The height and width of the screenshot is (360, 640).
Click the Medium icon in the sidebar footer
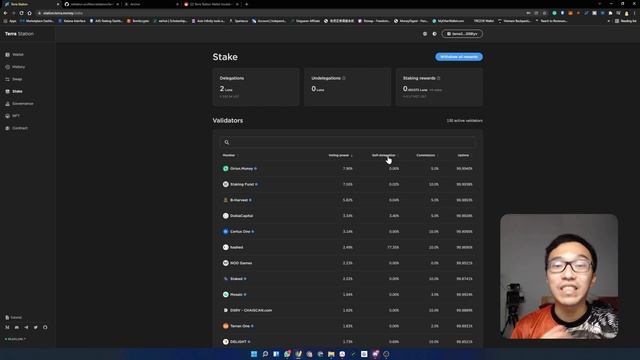click(x=7, y=327)
